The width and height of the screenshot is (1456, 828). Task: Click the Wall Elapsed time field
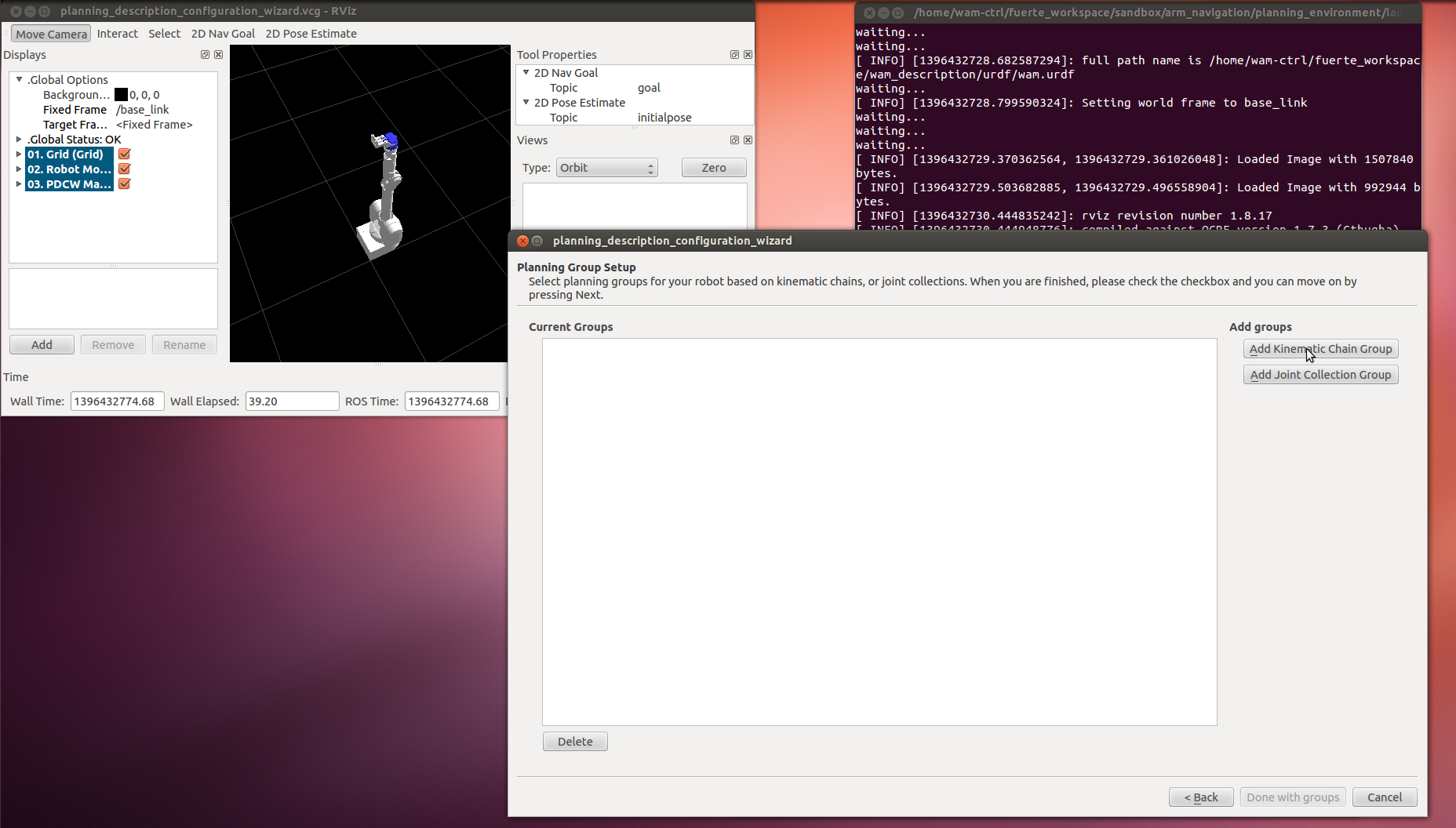(x=291, y=401)
